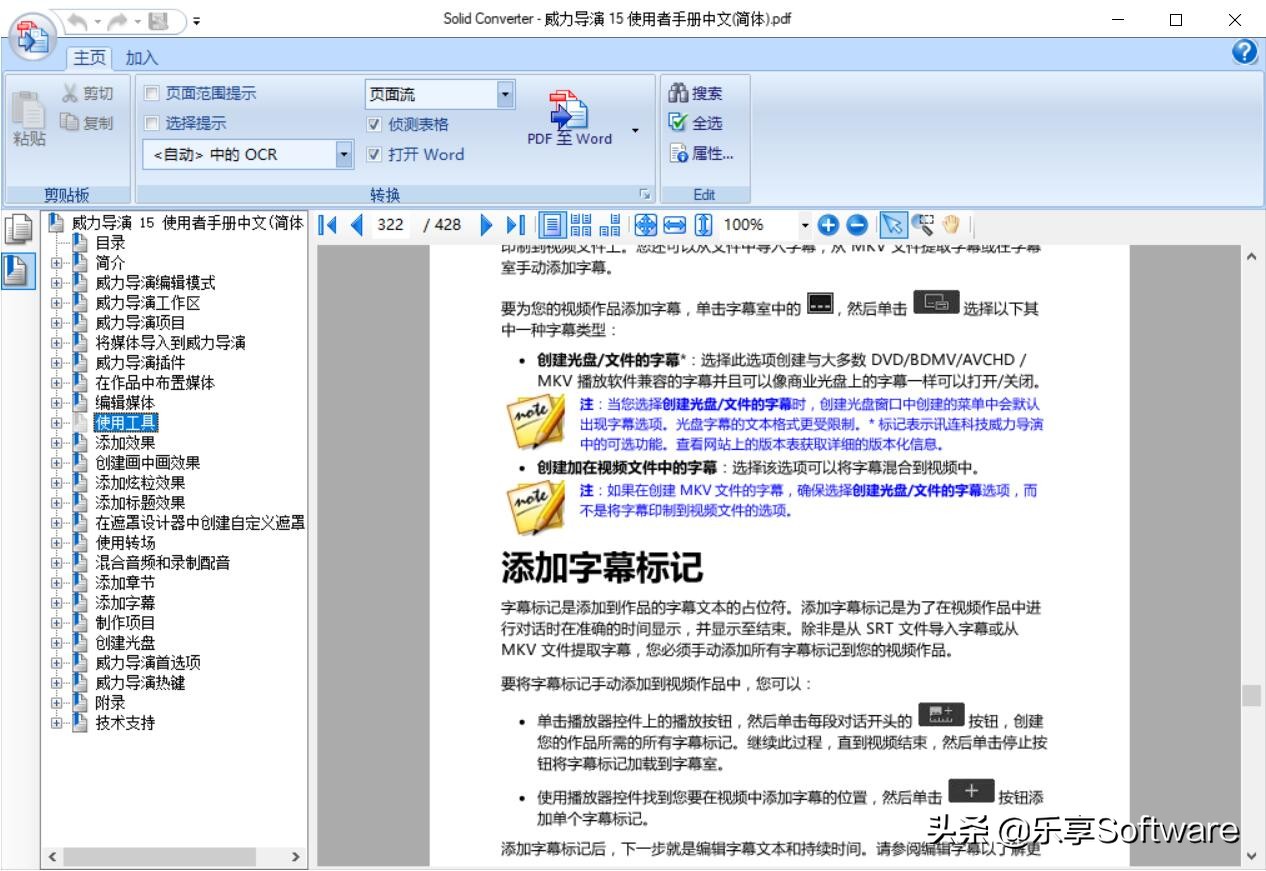The height and width of the screenshot is (871, 1266).
Task: Open the 混合音频和录制配音 bookmark
Action: pyautogui.click(x=162, y=563)
